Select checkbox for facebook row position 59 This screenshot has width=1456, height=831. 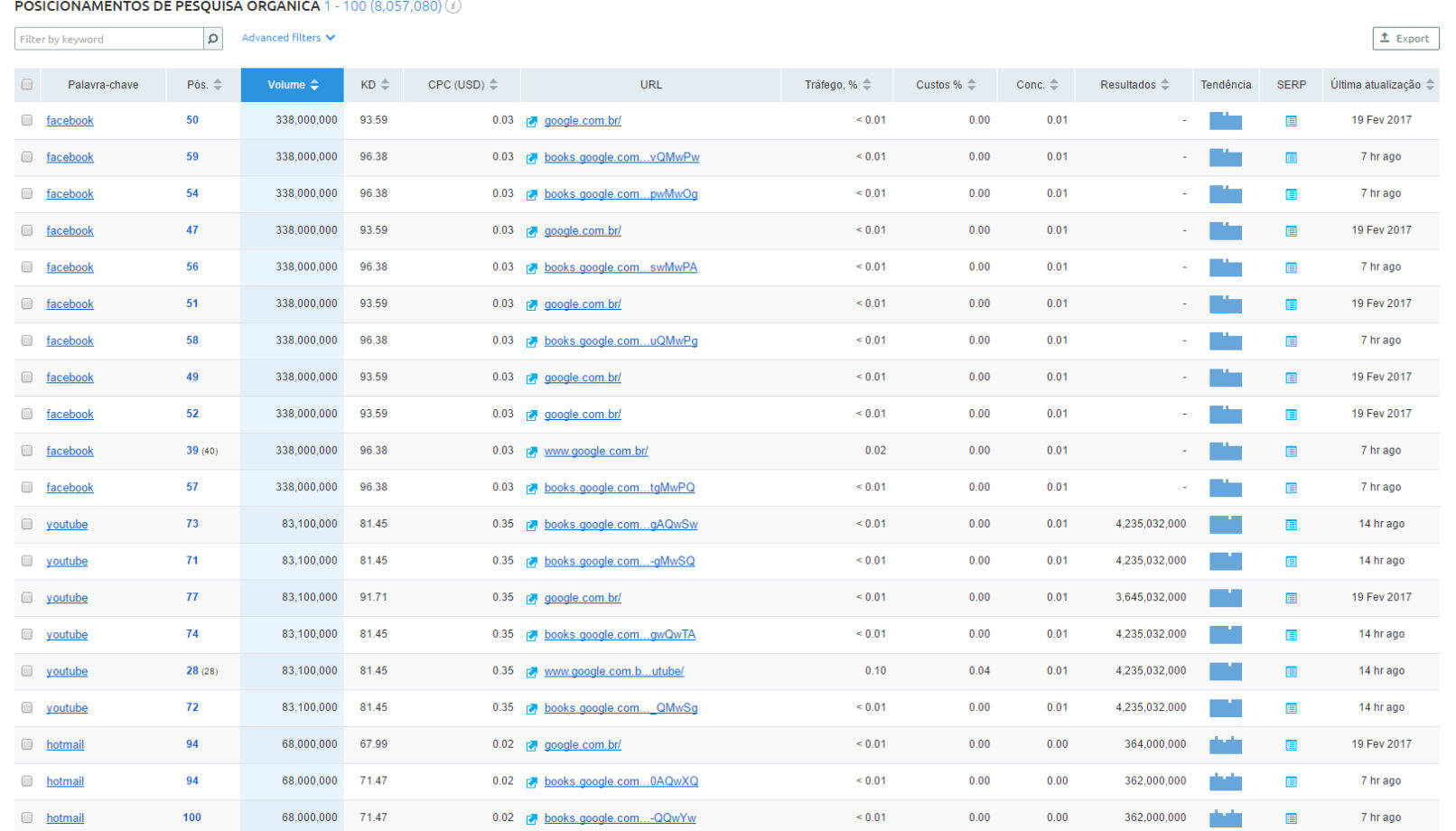click(27, 157)
